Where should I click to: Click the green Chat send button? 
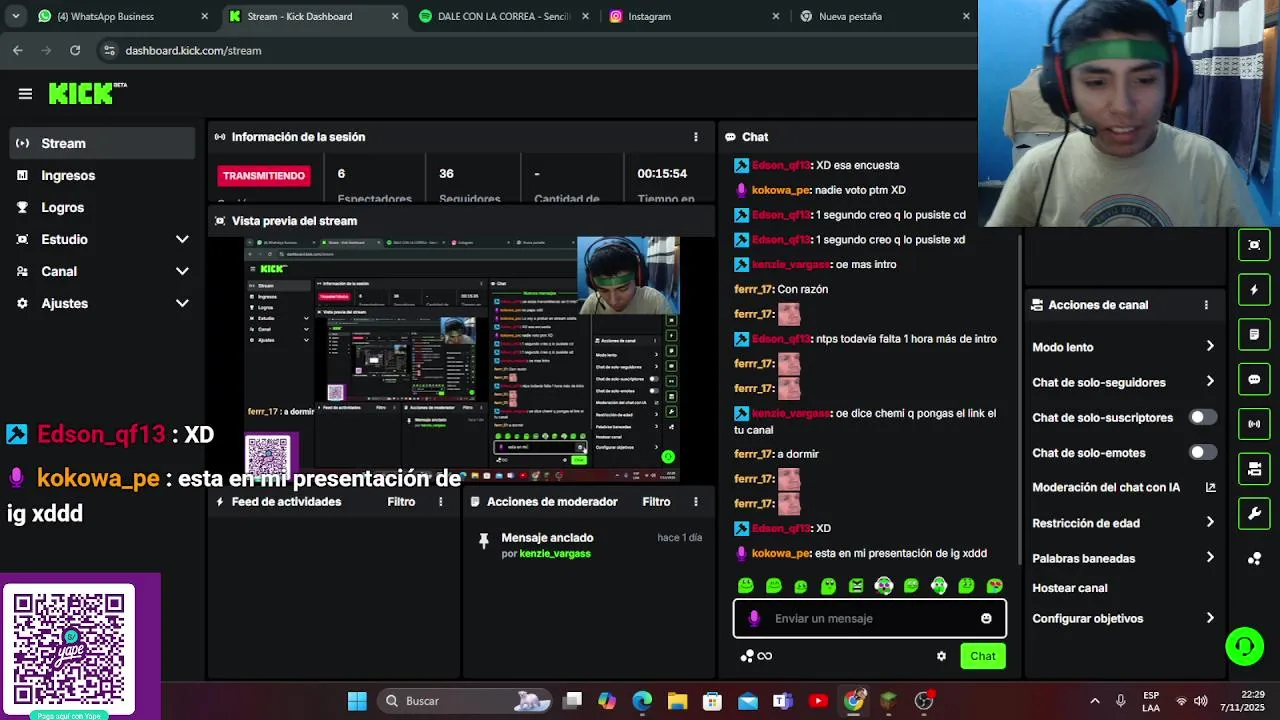pyautogui.click(x=982, y=656)
